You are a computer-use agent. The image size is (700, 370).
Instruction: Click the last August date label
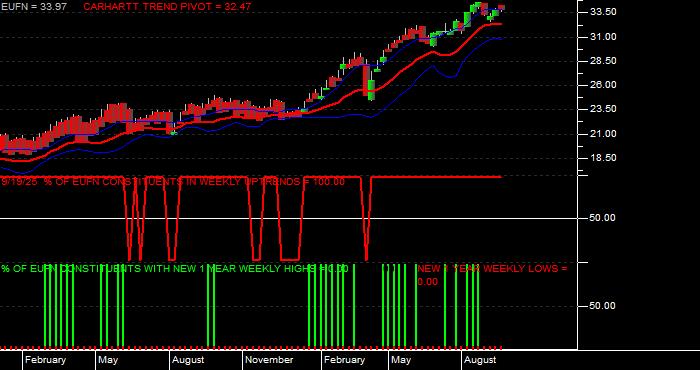[x=480, y=360]
